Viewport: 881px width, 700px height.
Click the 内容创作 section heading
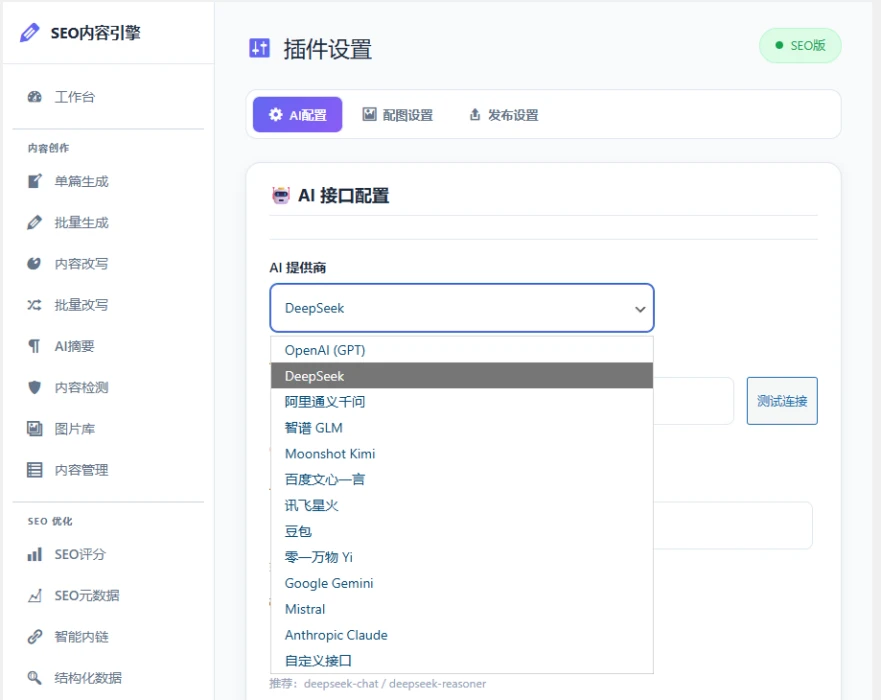48,148
